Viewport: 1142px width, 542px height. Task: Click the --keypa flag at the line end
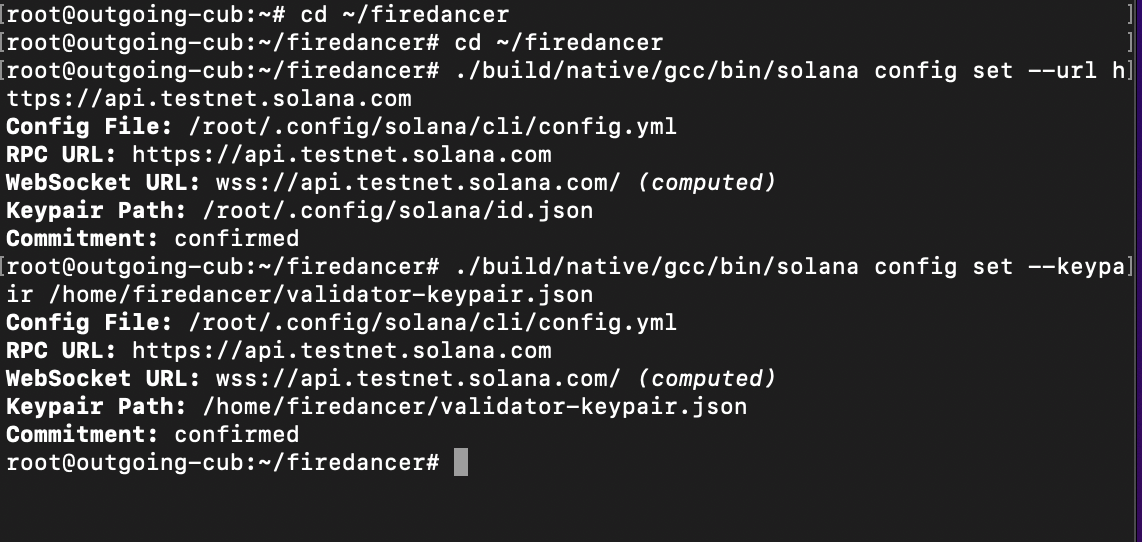(x=1070, y=267)
